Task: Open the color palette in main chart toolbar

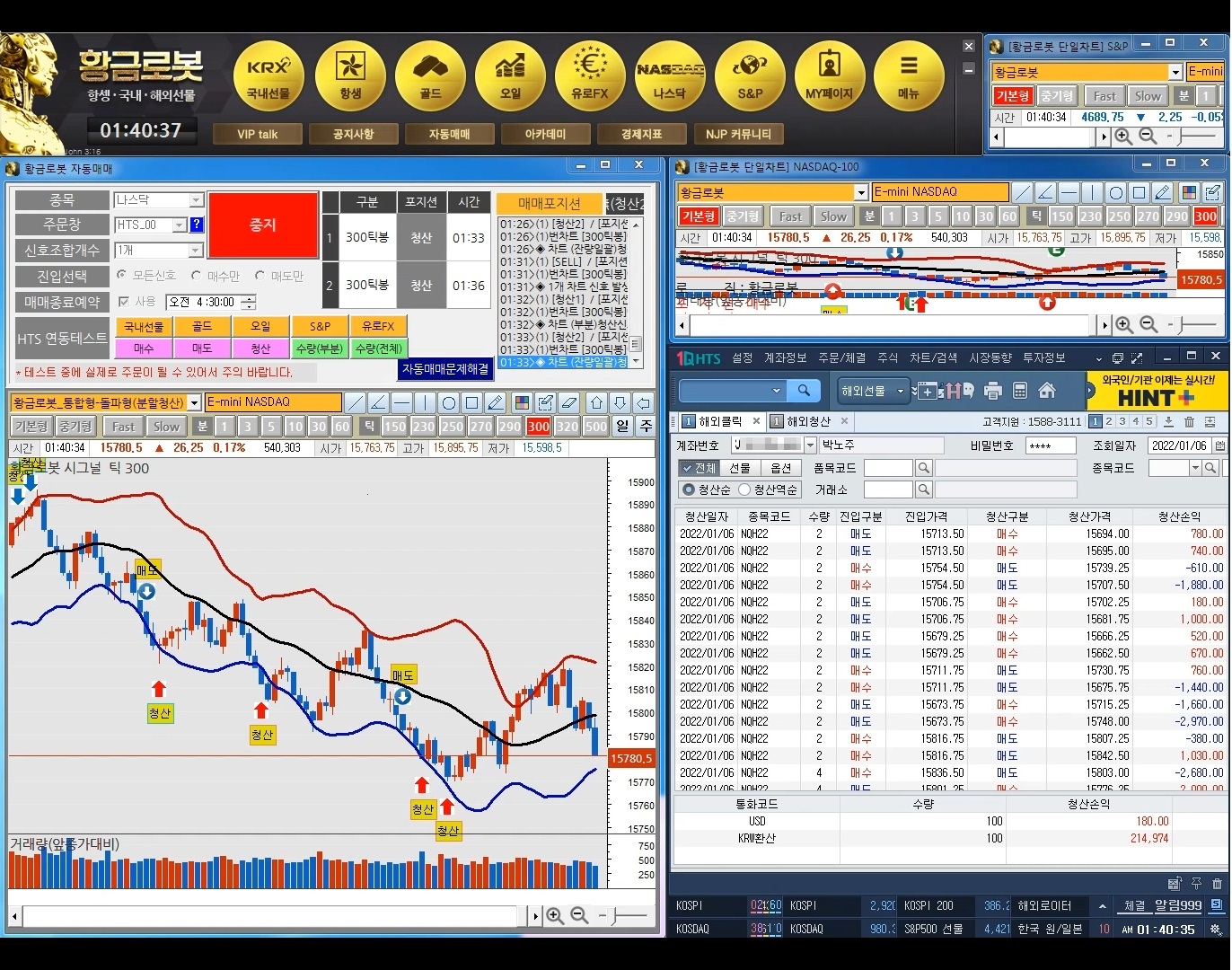Action: click(x=522, y=402)
